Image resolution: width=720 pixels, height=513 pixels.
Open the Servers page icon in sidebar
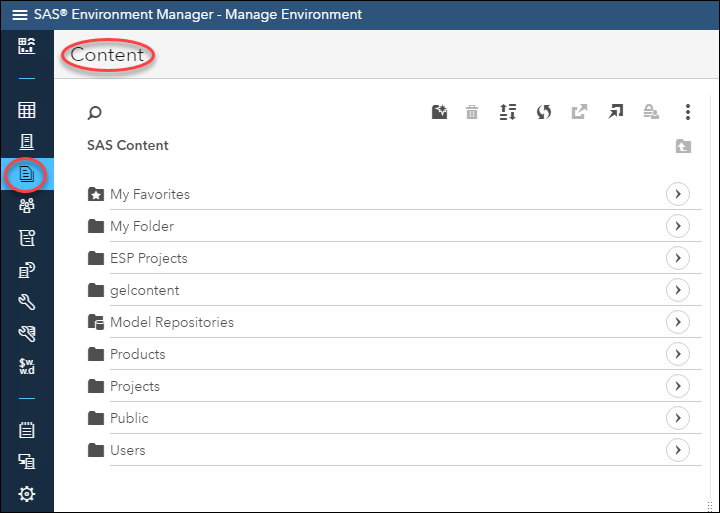pos(27,142)
